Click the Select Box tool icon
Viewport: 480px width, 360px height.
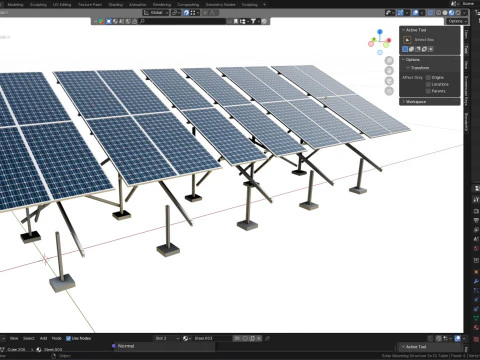[x=407, y=40]
